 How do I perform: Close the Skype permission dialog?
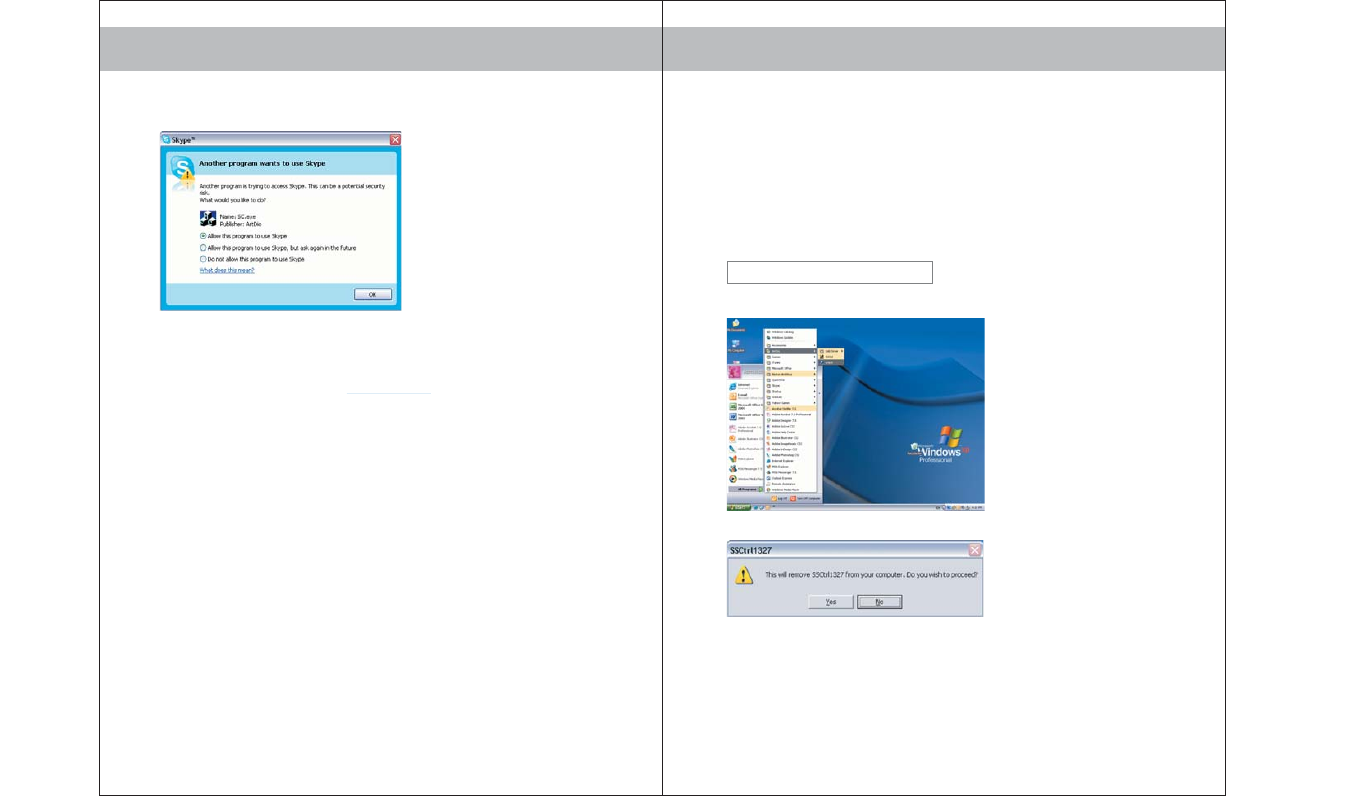[x=395, y=140]
